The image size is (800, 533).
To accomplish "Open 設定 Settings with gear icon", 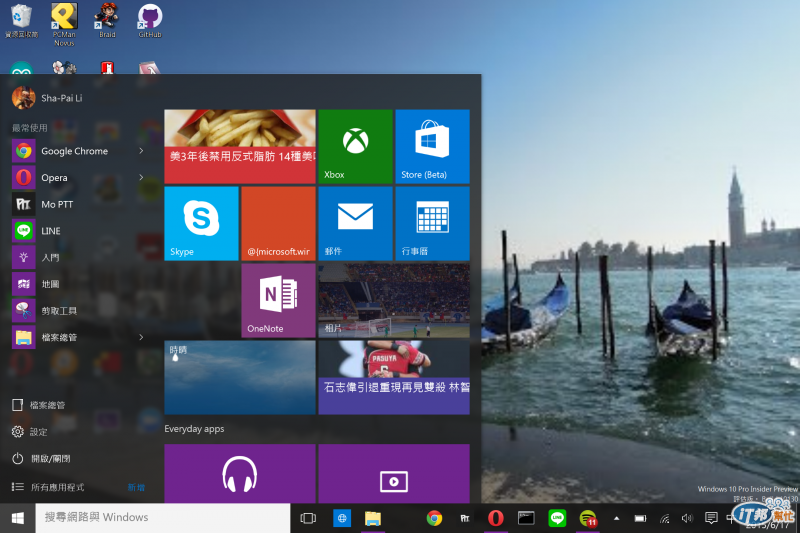I will [x=30, y=432].
